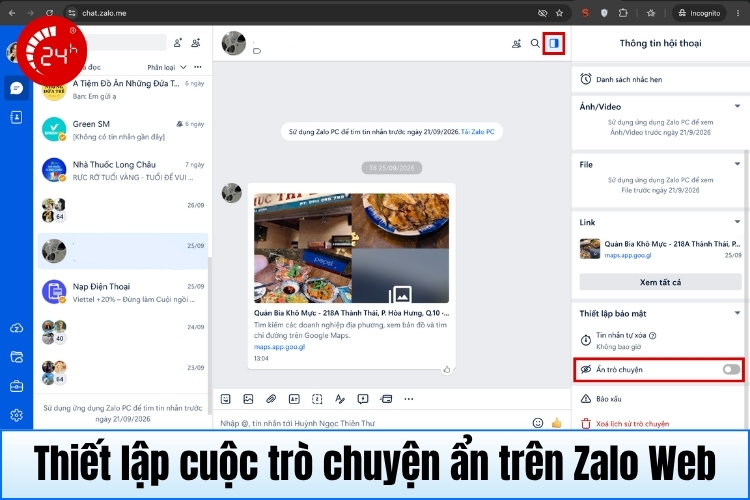Click the chat header avatar
750x500 pixels.
click(x=233, y=44)
